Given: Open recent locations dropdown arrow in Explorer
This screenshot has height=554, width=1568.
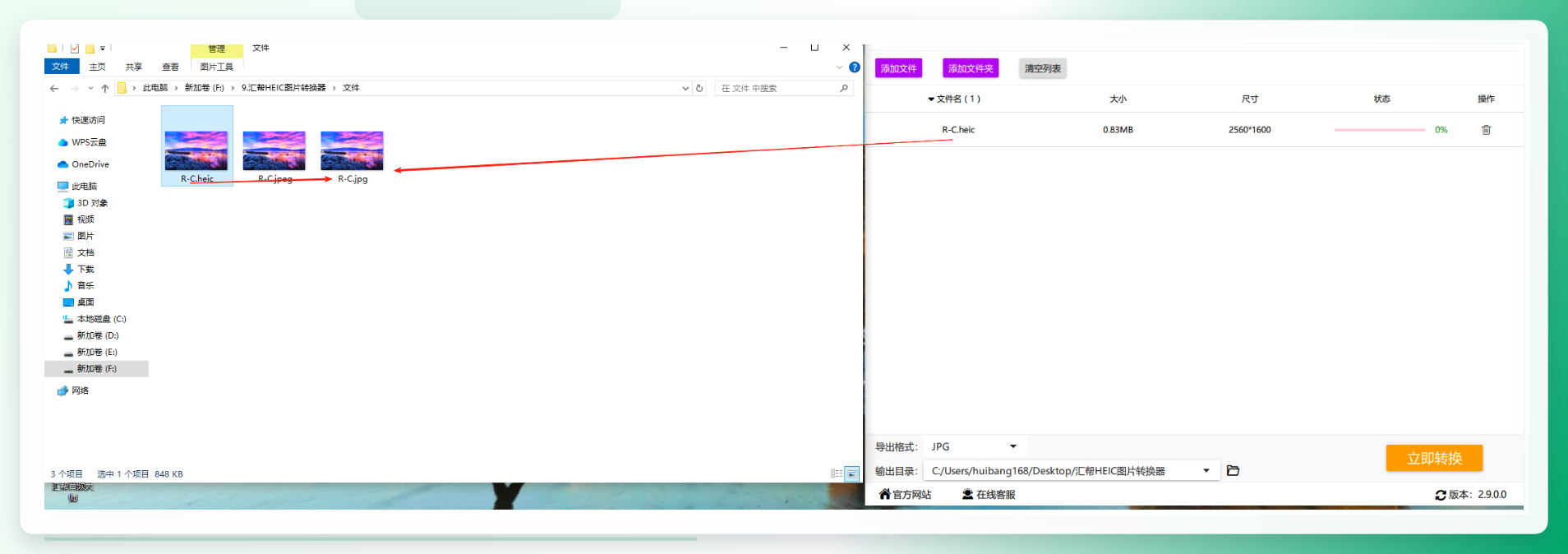Looking at the screenshot, I should click(90, 88).
